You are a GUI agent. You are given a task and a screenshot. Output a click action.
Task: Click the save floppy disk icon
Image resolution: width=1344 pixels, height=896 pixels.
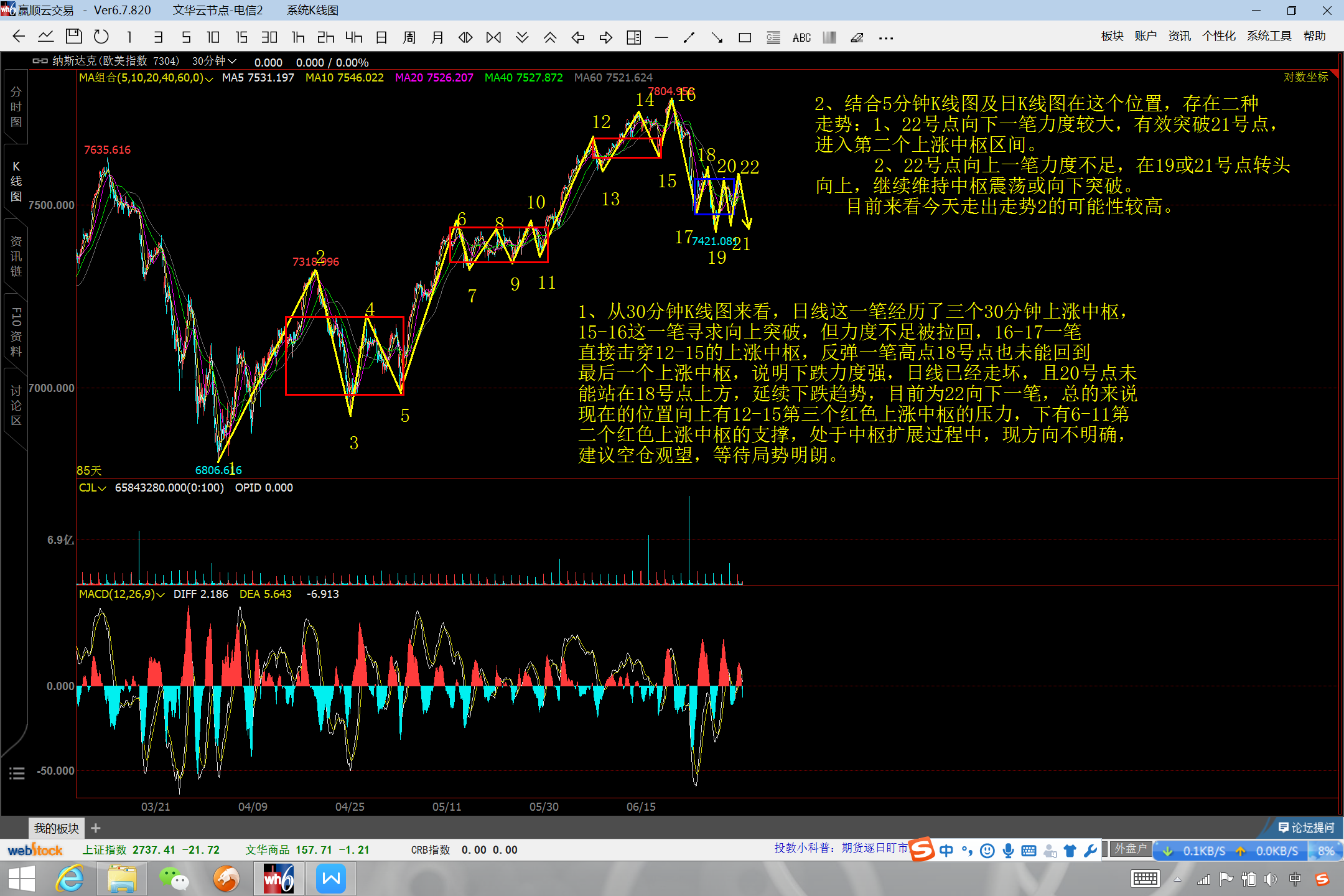(73, 37)
